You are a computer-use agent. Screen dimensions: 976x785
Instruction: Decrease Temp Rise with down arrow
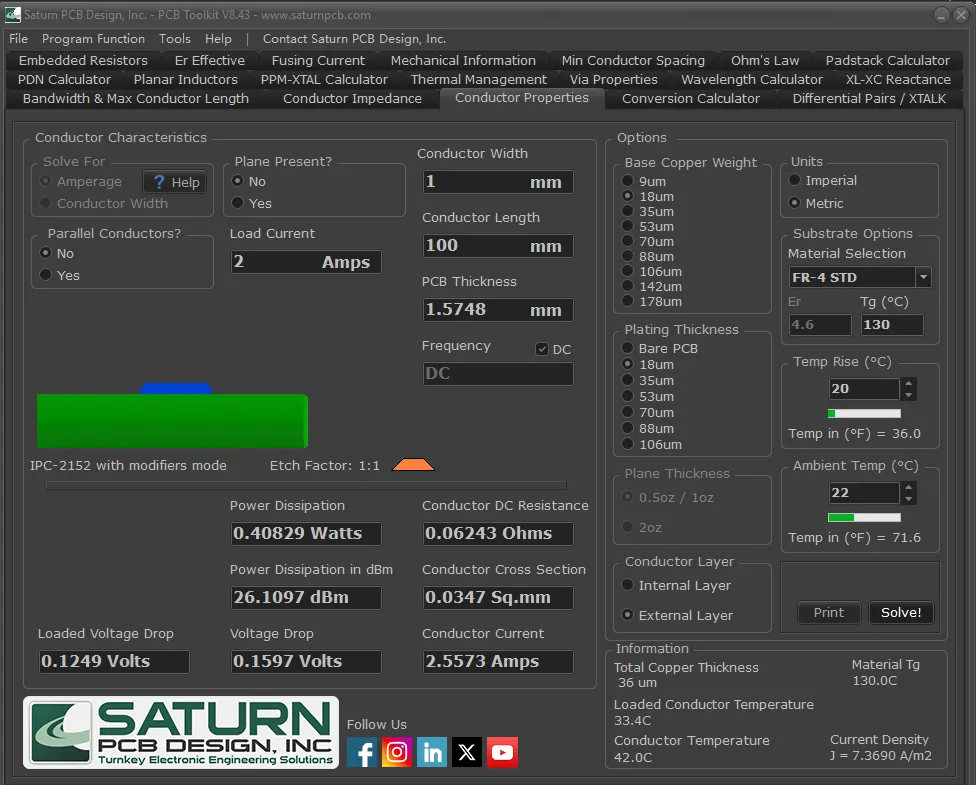(908, 395)
